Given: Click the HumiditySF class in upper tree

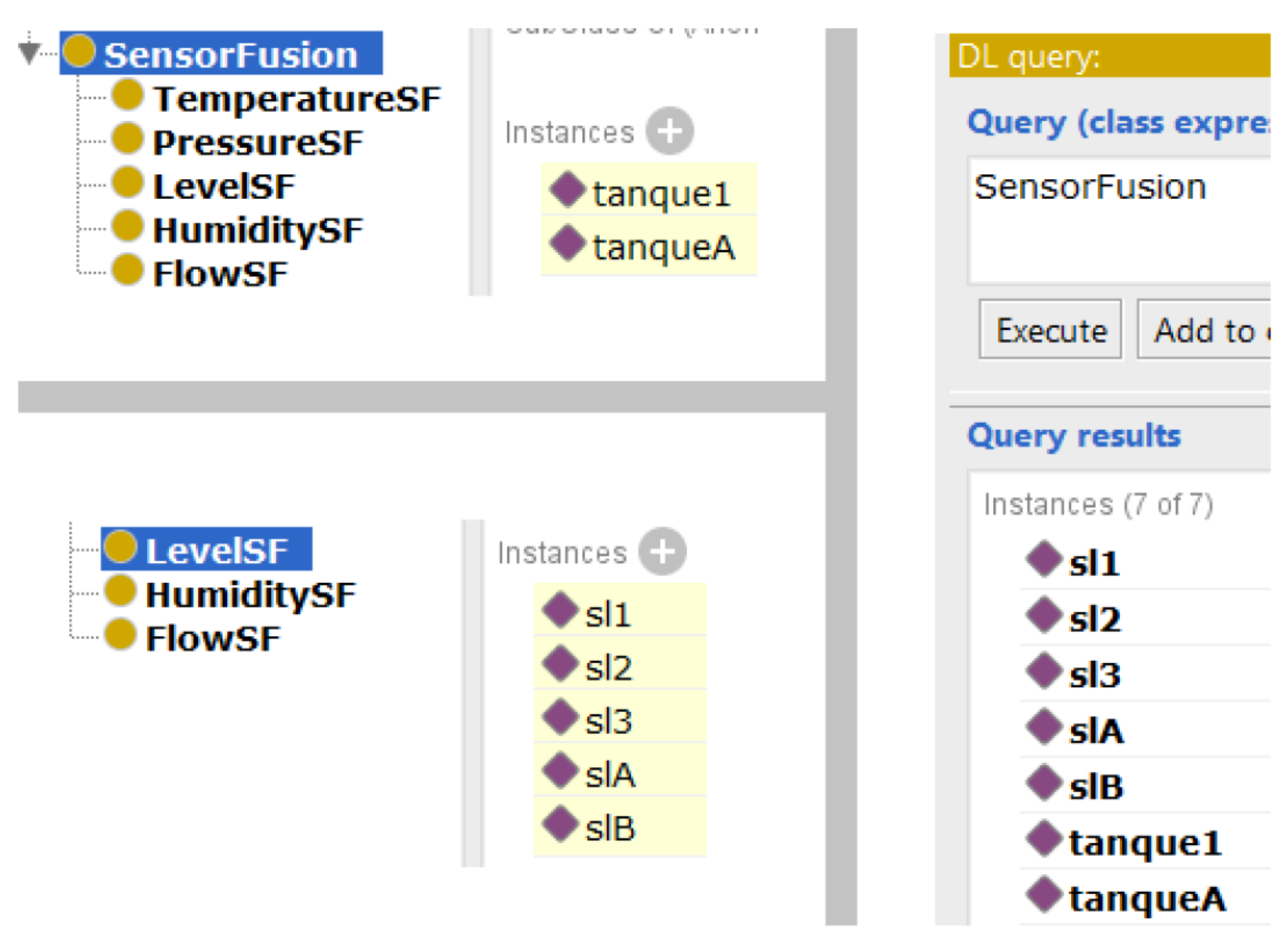Looking at the screenshot, I should click(257, 230).
